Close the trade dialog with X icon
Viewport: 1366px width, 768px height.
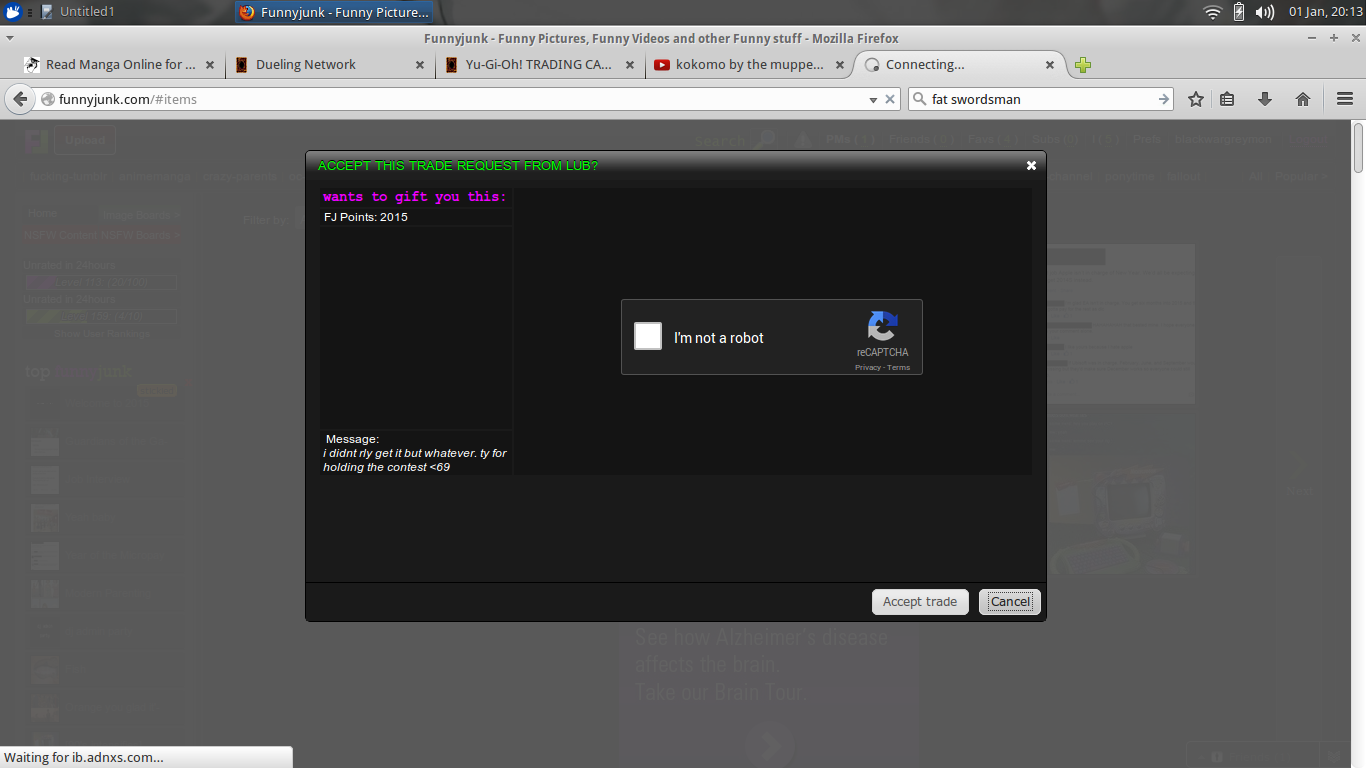1031,166
